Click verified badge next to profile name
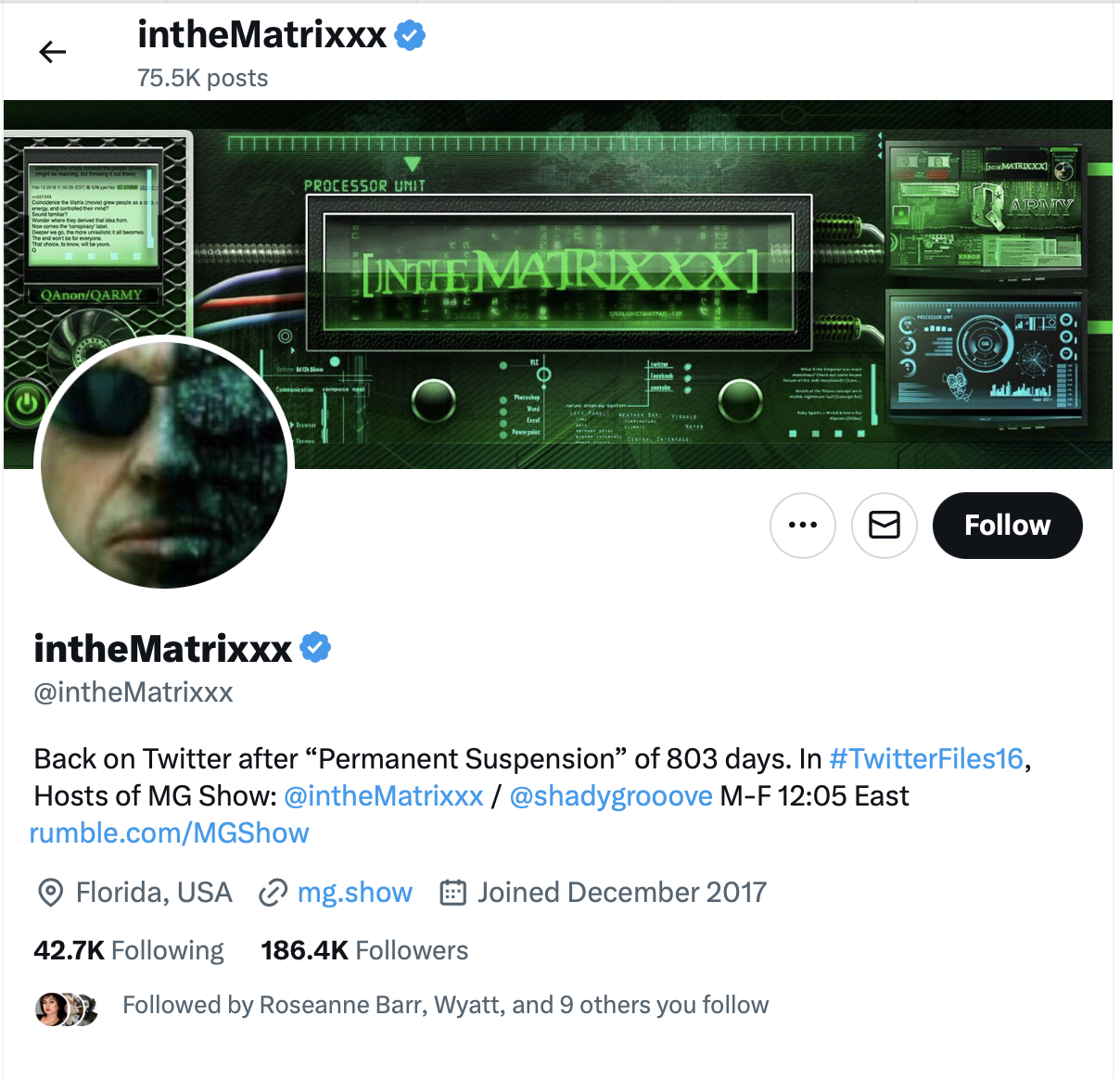The image size is (1120, 1079). pyautogui.click(x=315, y=648)
